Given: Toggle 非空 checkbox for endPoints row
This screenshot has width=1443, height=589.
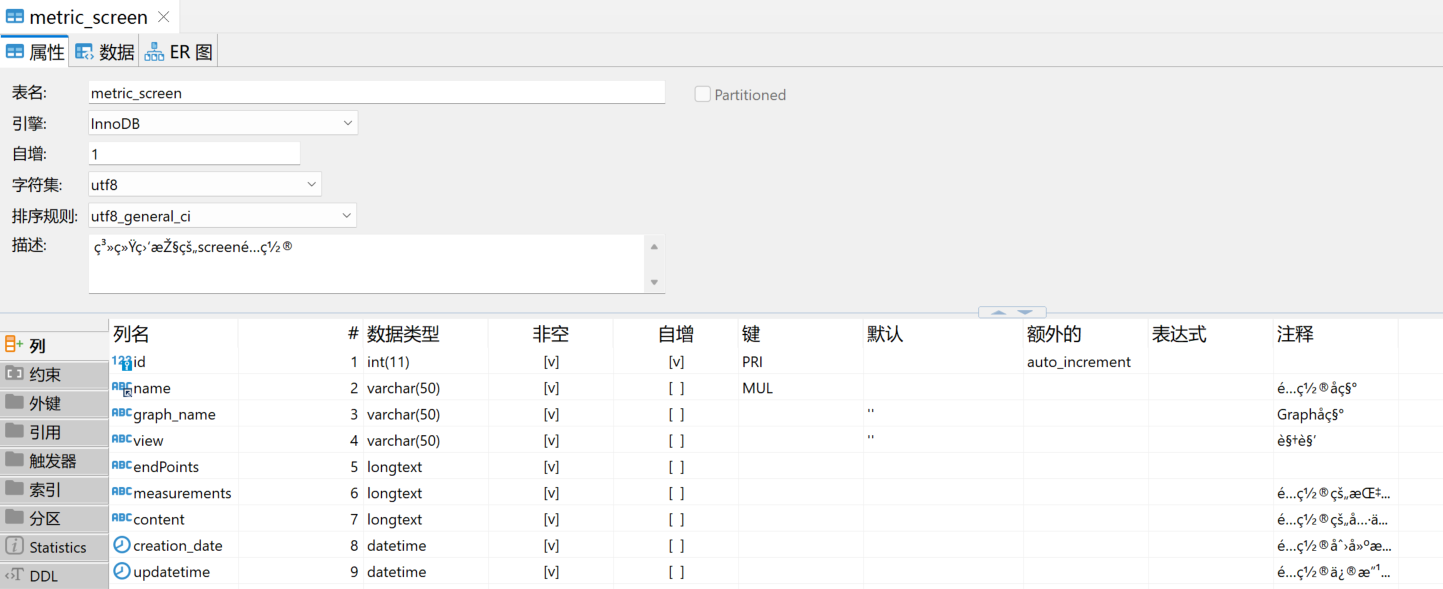Looking at the screenshot, I should pyautogui.click(x=551, y=467).
